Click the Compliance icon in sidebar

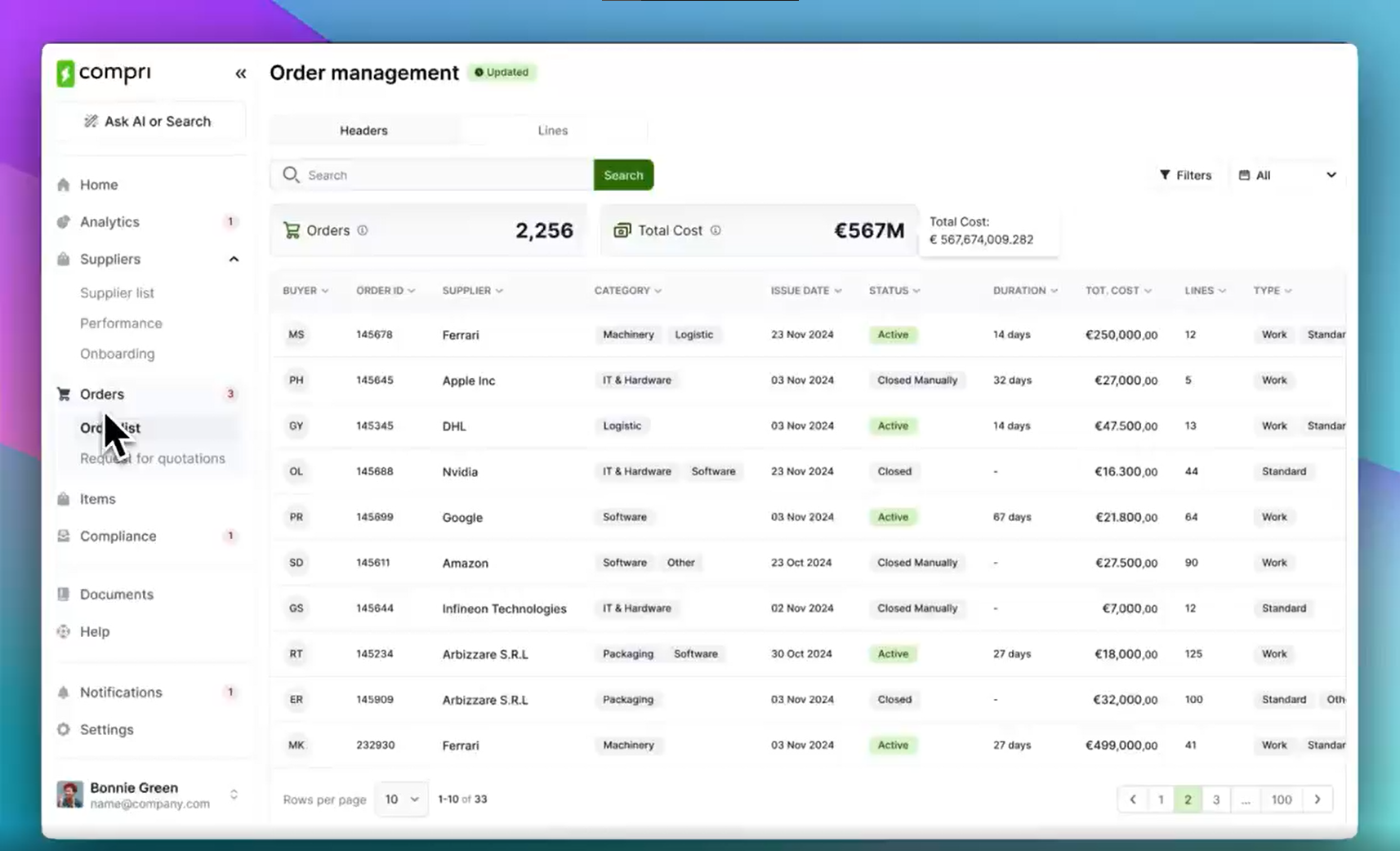tap(64, 536)
